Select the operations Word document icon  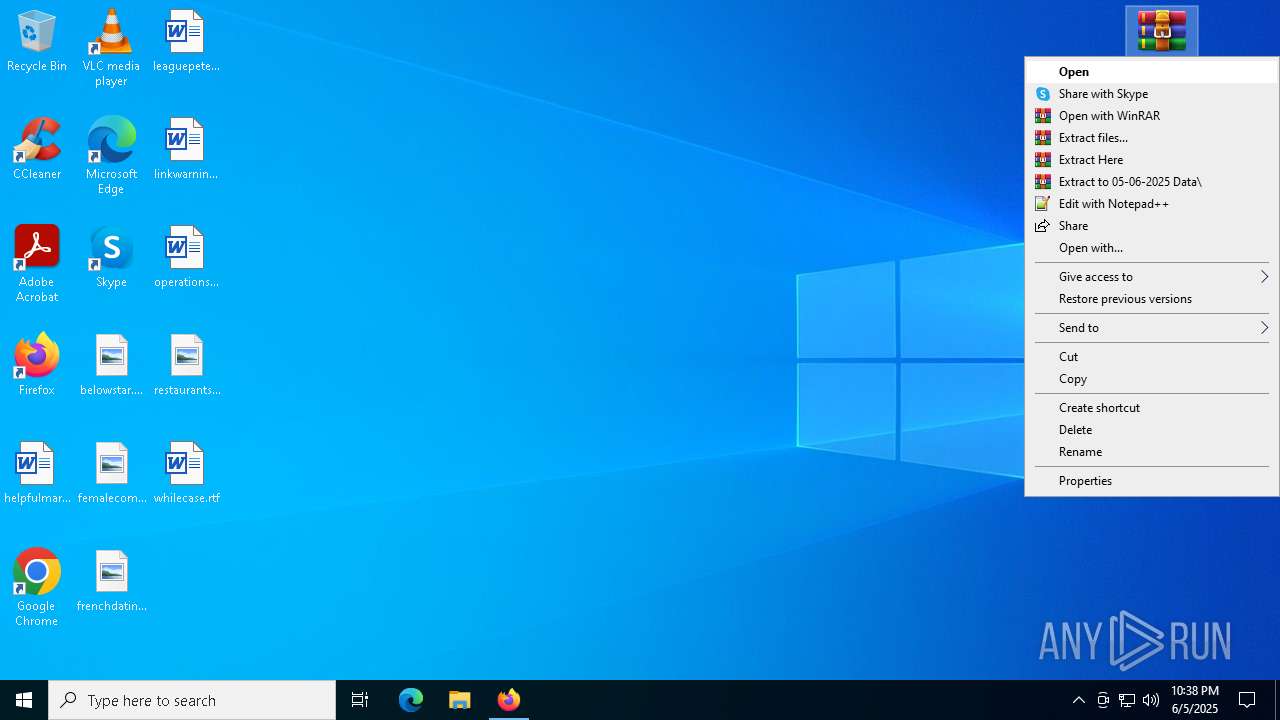tap(186, 258)
